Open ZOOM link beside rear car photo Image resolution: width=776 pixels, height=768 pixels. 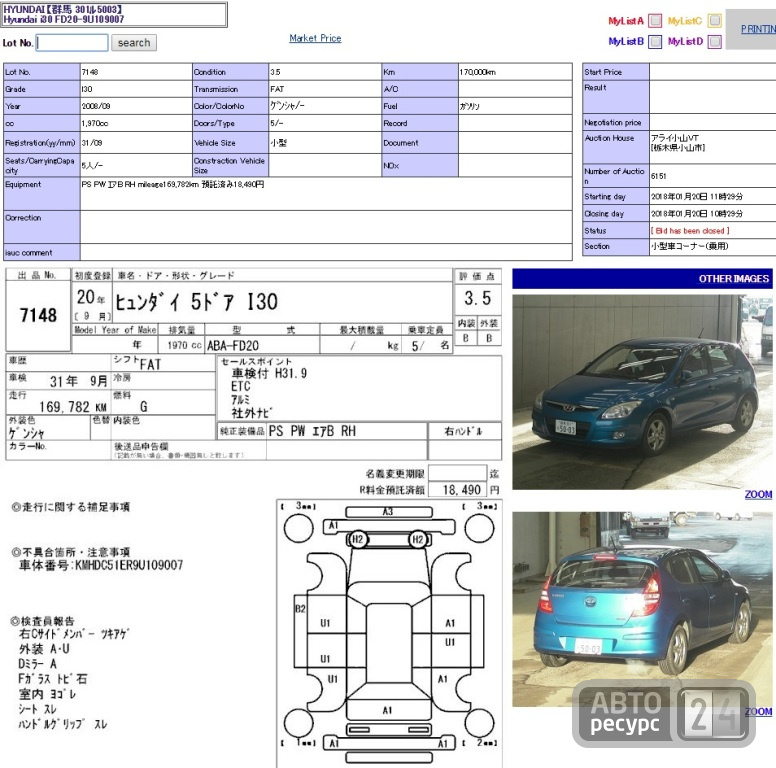(758, 712)
